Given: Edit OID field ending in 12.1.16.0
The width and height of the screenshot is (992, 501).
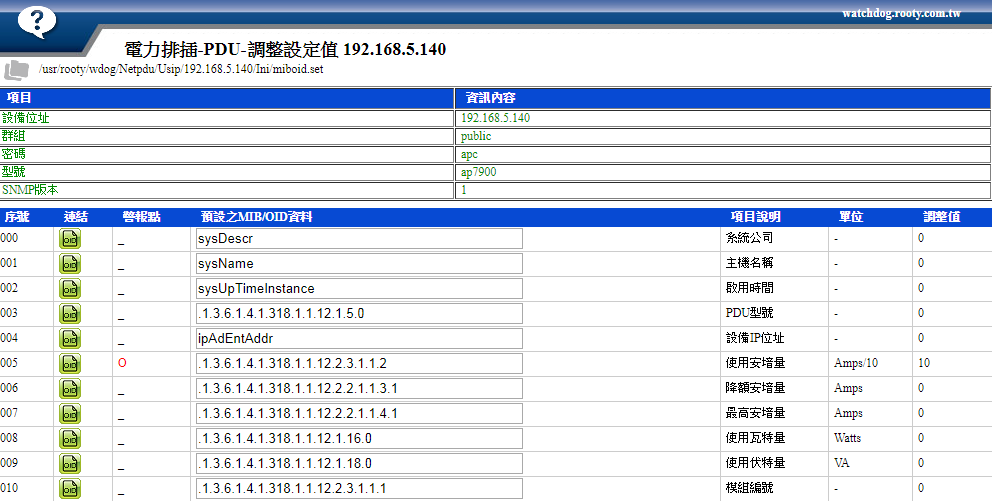Looking at the screenshot, I should click(x=359, y=439).
